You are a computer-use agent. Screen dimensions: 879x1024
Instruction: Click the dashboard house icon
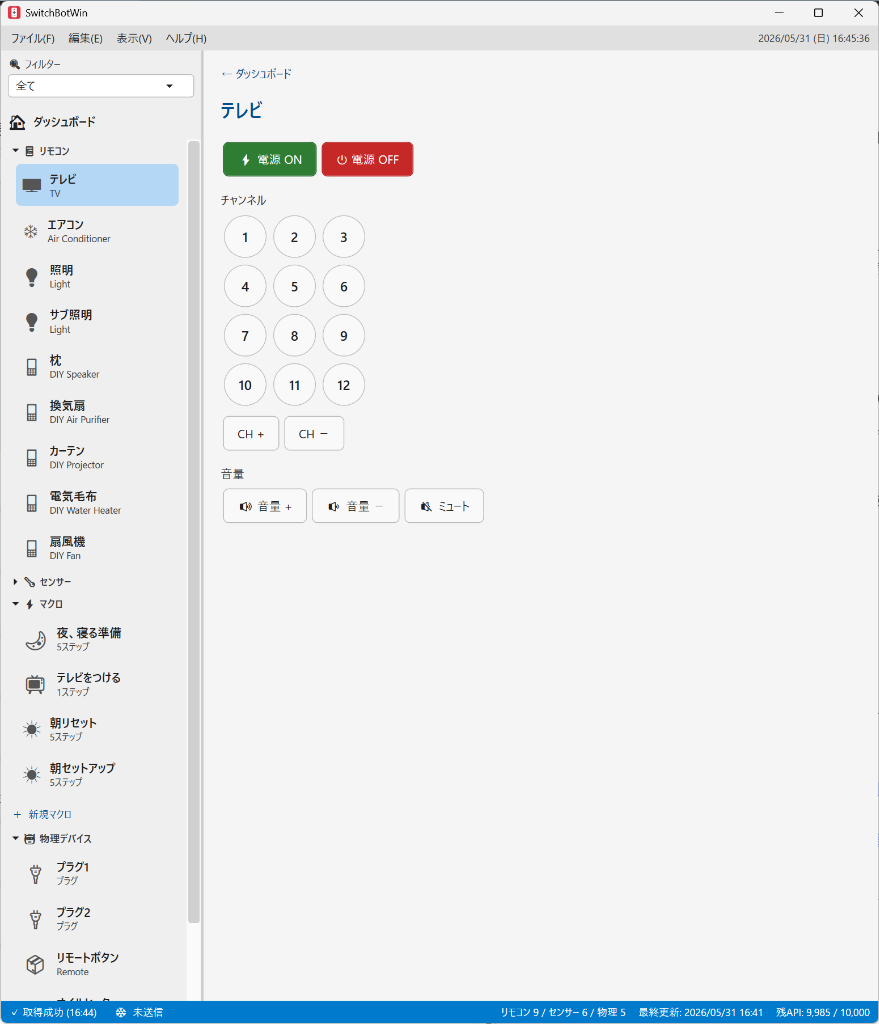pyautogui.click(x=18, y=122)
